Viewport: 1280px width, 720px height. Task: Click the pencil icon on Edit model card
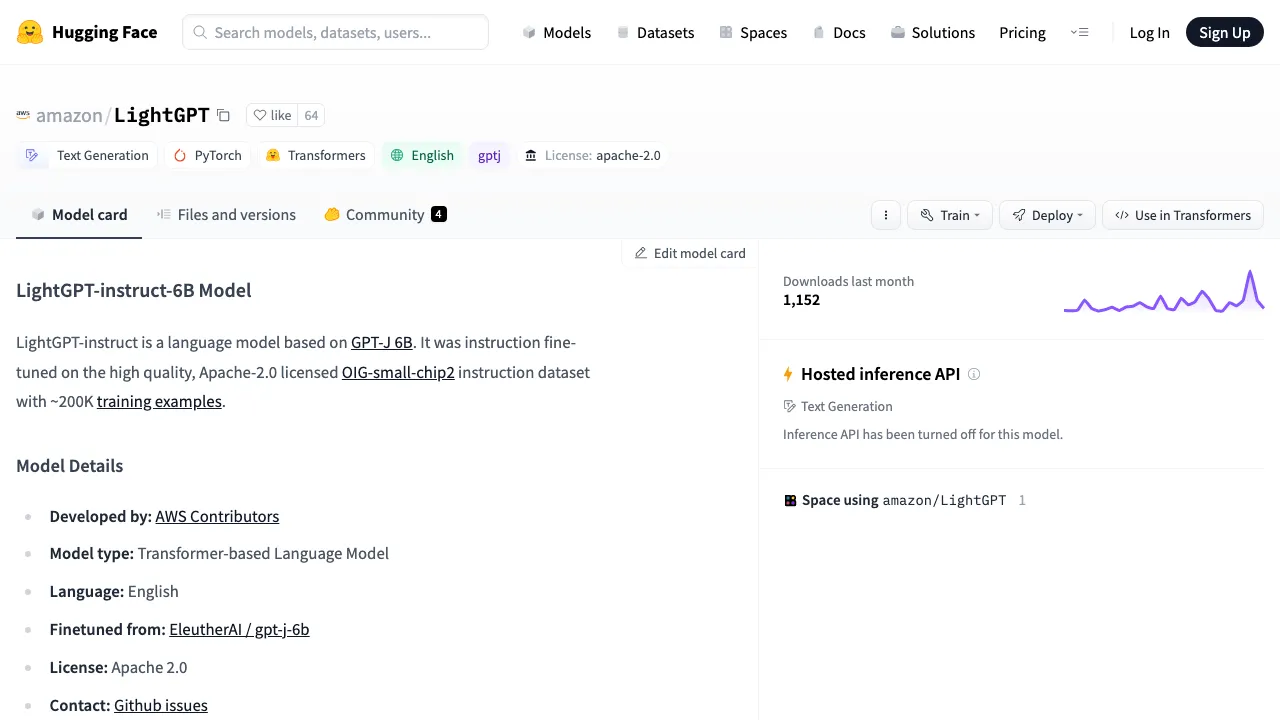coord(641,253)
